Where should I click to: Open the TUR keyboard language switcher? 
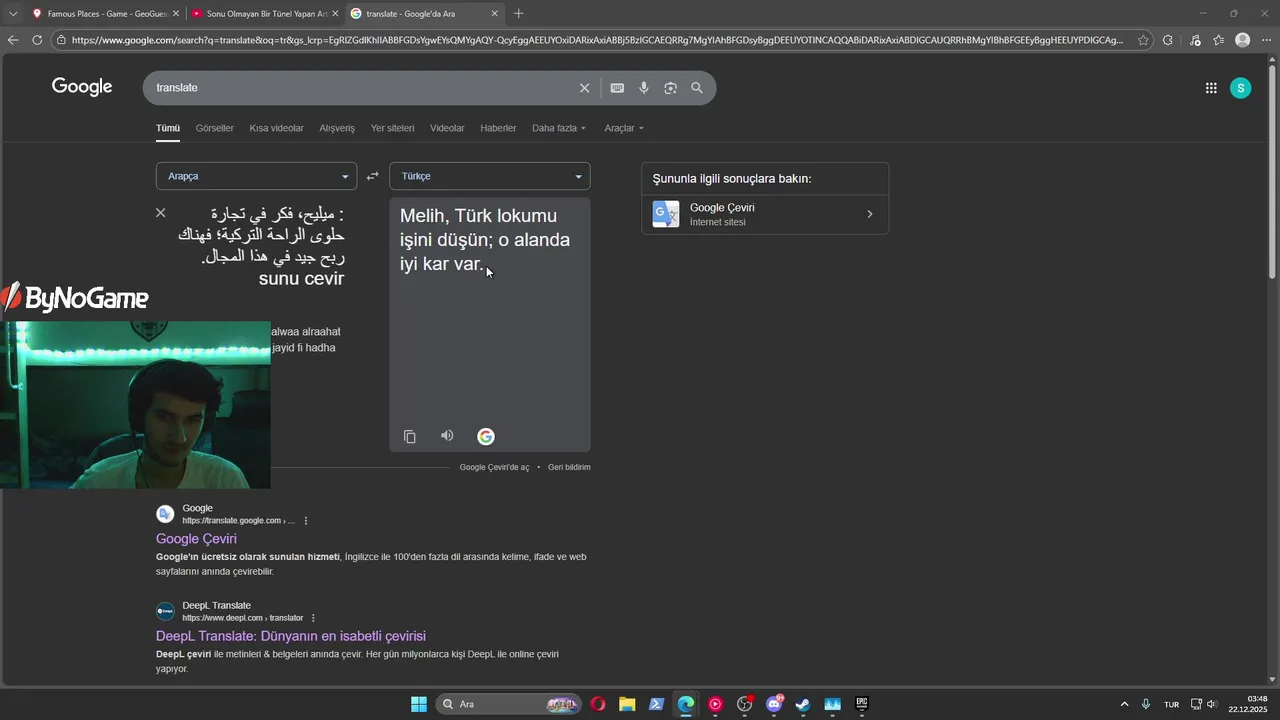[x=1171, y=704]
